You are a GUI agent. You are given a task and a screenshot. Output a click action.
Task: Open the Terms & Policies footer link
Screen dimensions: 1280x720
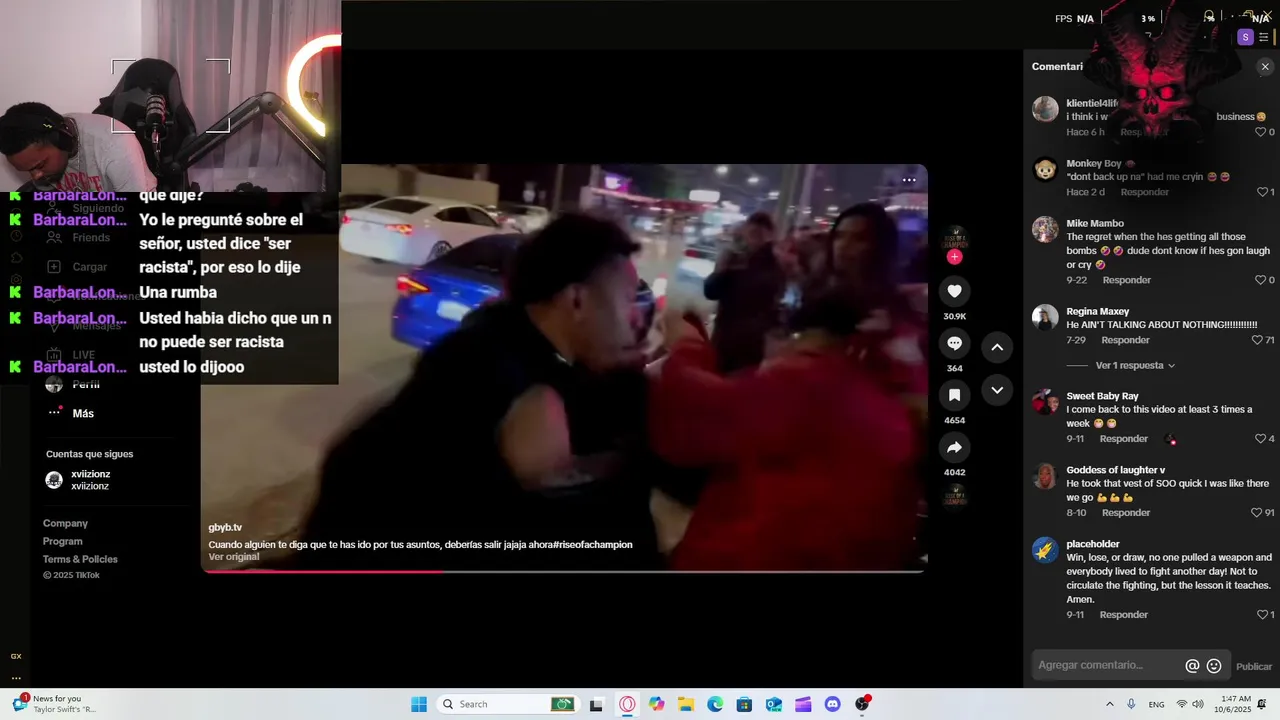[80, 559]
